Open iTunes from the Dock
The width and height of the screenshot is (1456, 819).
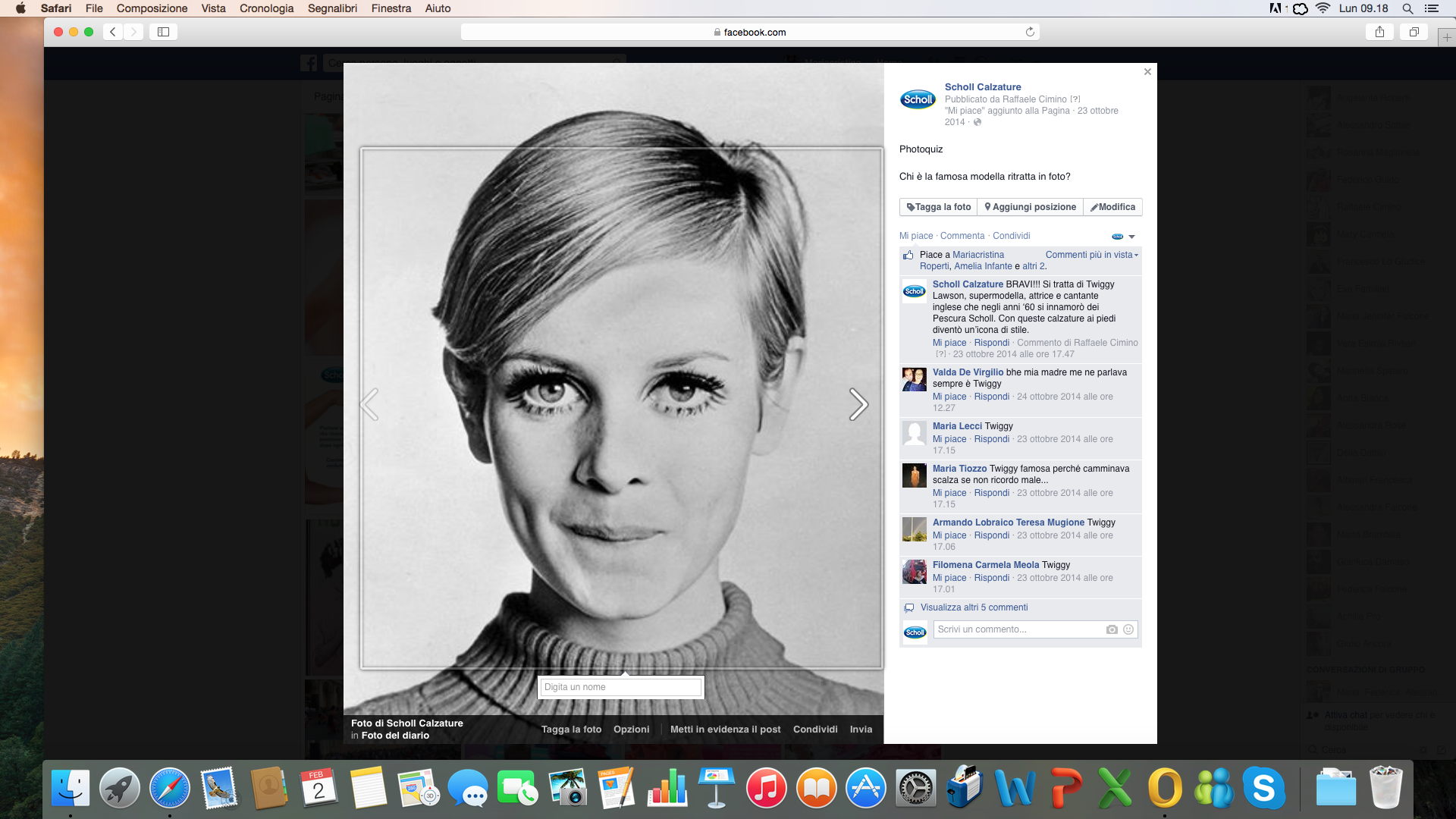tap(766, 788)
